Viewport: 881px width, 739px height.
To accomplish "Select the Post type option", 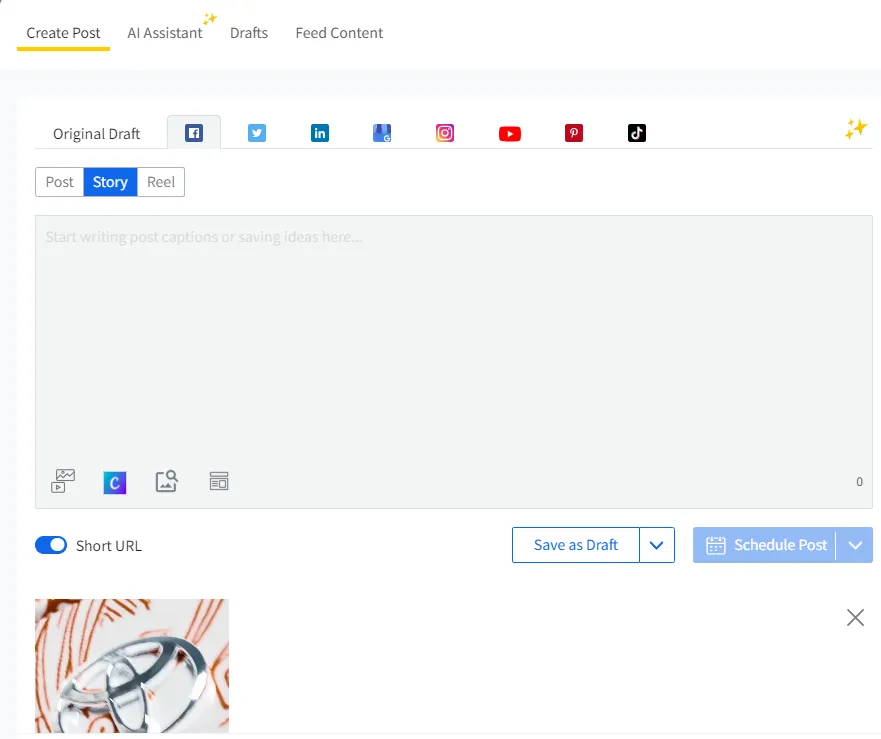I will (x=60, y=182).
